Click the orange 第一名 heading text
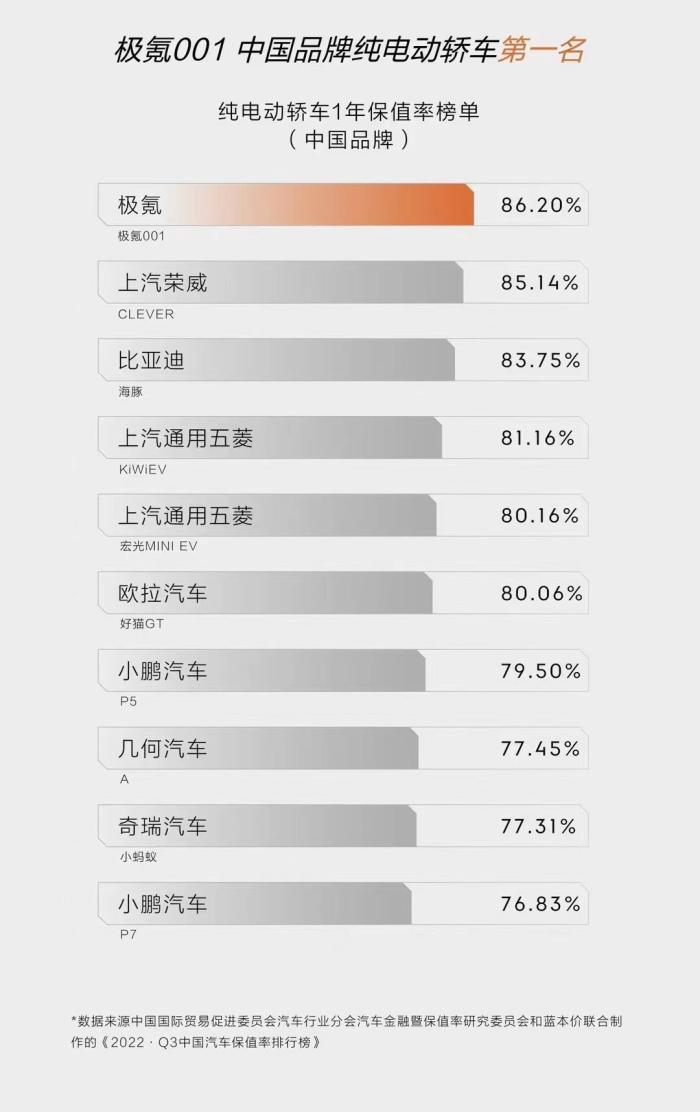The image size is (700, 1112). pos(542,50)
